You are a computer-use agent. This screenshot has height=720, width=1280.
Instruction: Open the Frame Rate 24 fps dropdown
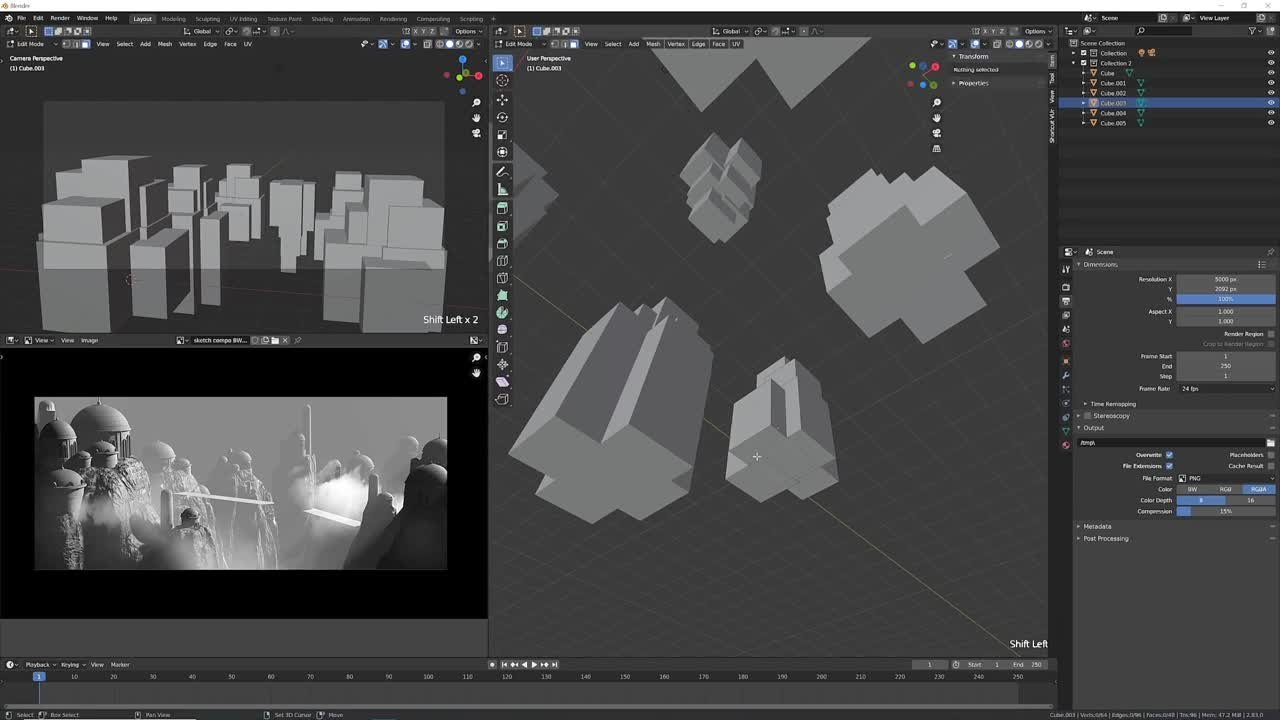(1226, 388)
